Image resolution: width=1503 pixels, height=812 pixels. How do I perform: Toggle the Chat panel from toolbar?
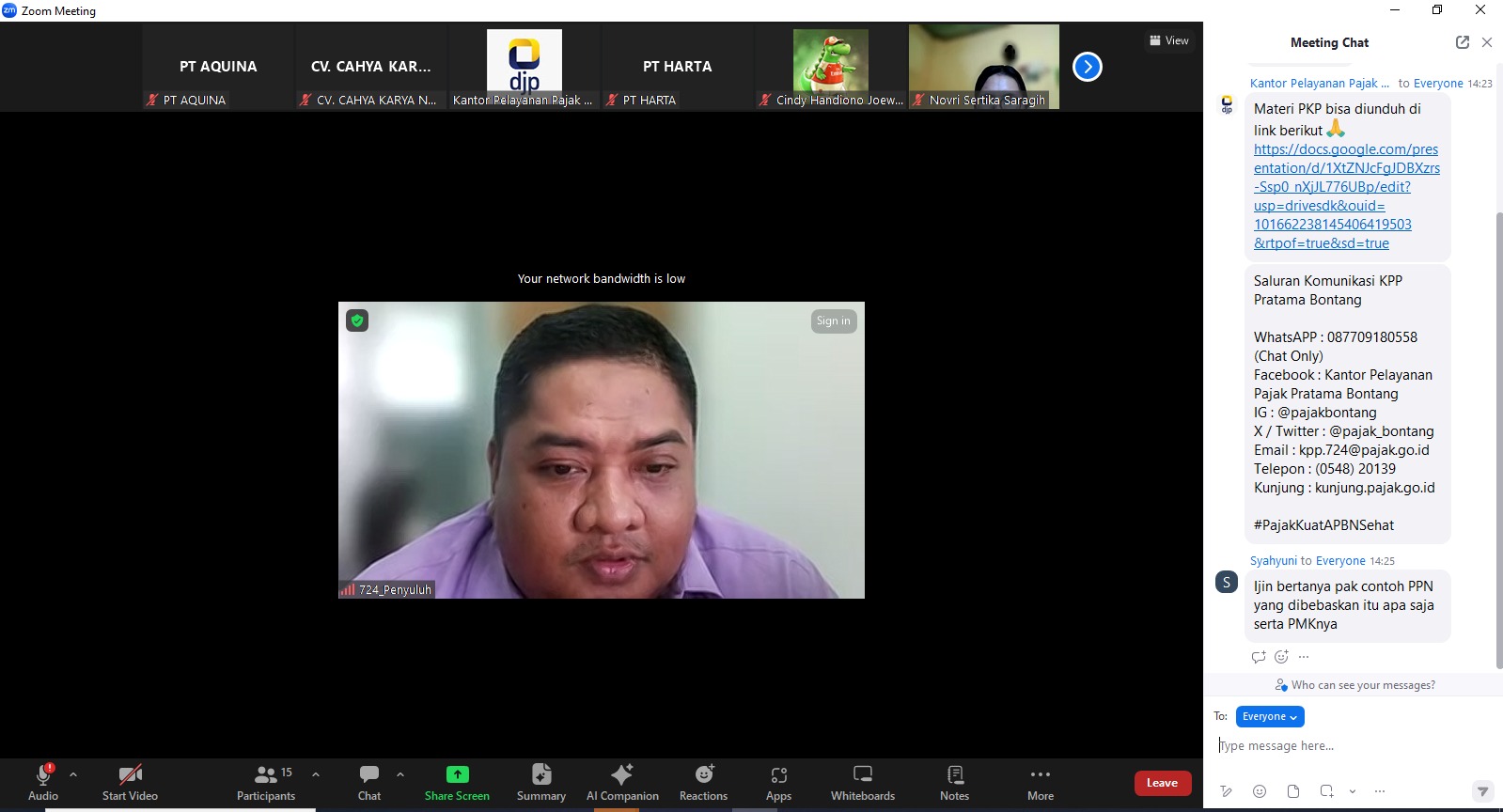(x=369, y=782)
